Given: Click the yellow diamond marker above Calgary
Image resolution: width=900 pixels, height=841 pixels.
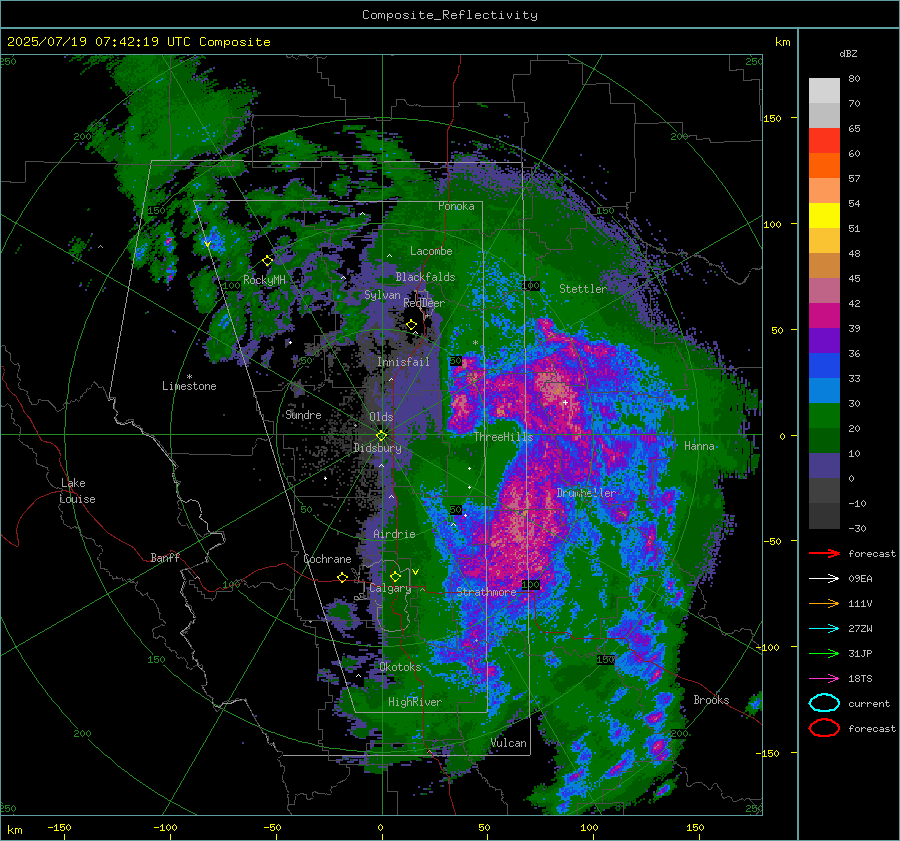Looking at the screenshot, I should coord(395,576).
